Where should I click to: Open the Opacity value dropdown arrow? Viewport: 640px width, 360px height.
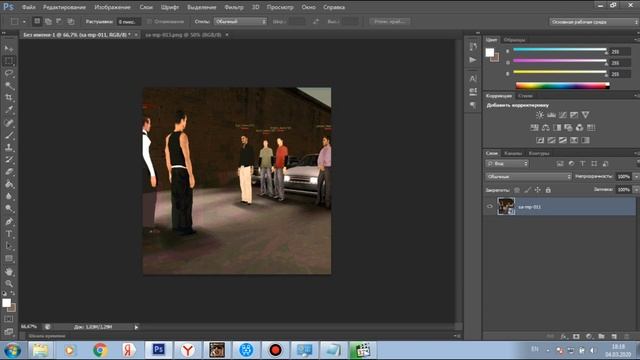click(x=636, y=177)
